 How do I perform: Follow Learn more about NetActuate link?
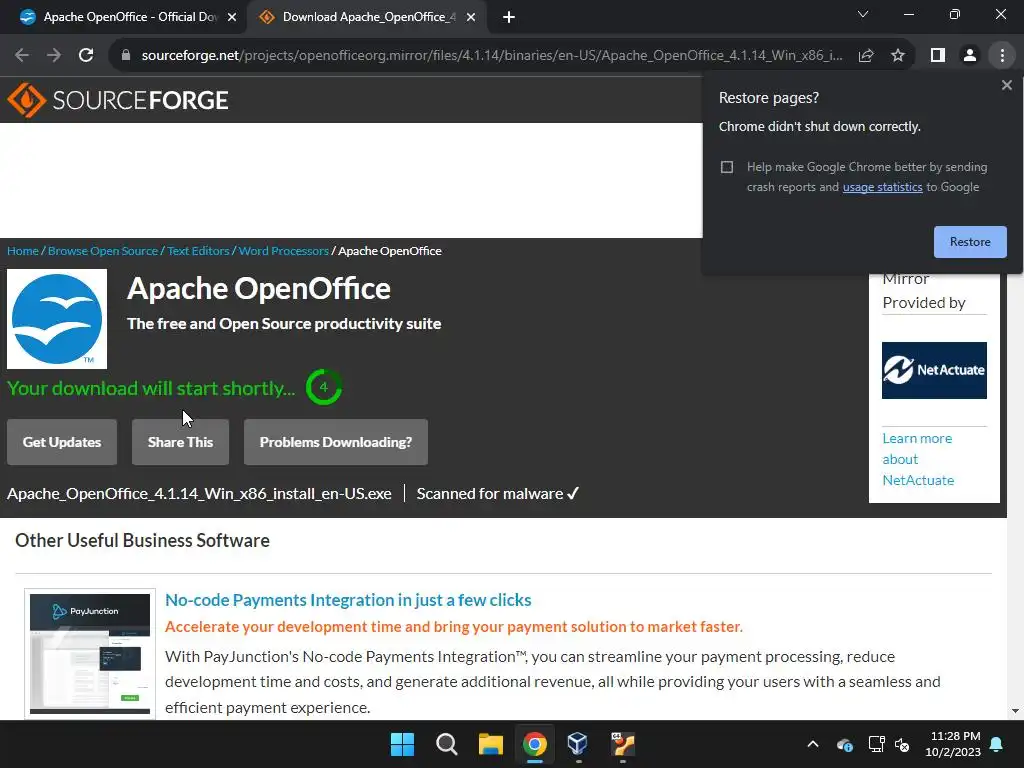918,459
